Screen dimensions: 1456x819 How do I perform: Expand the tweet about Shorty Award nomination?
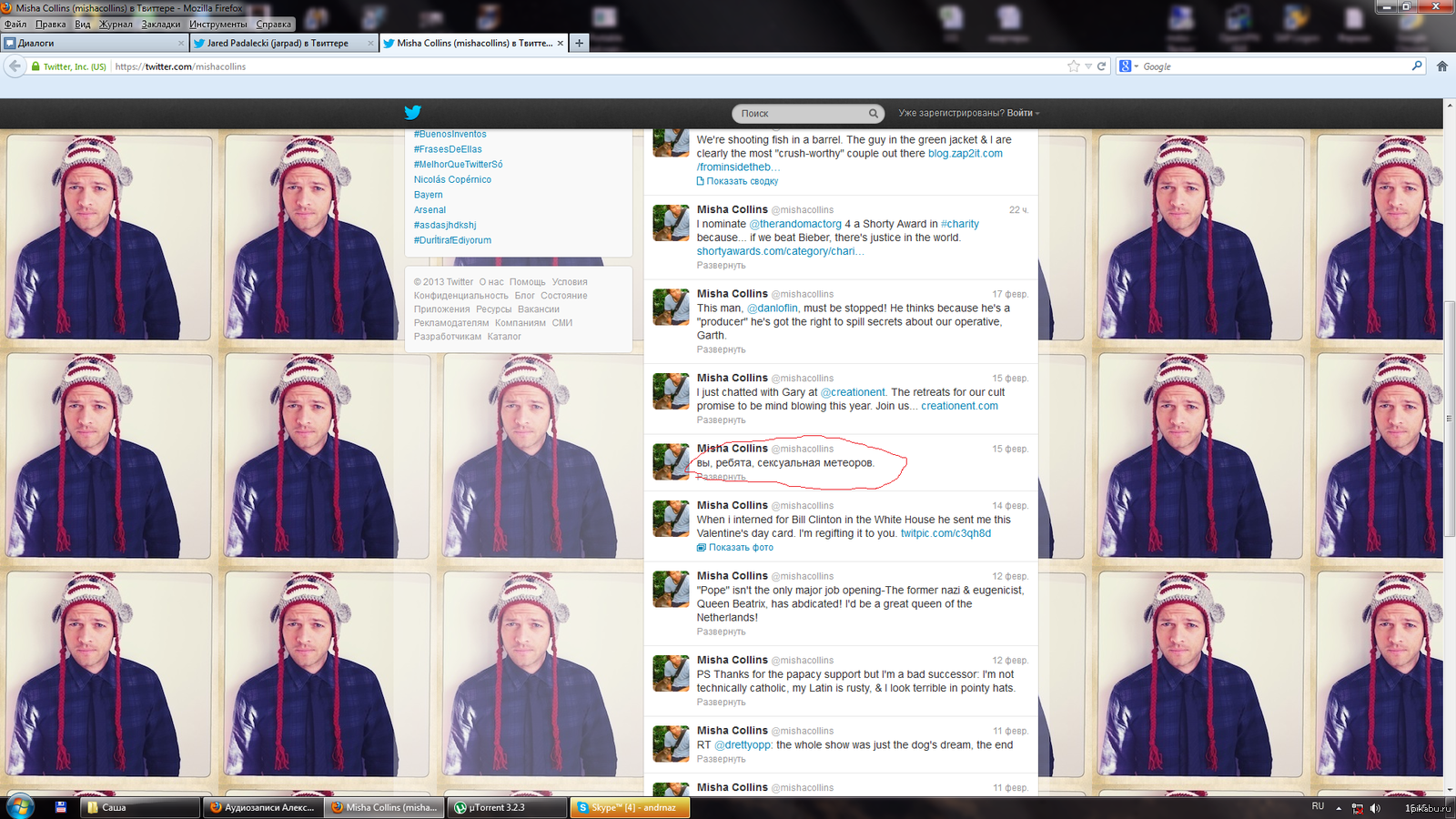(721, 266)
